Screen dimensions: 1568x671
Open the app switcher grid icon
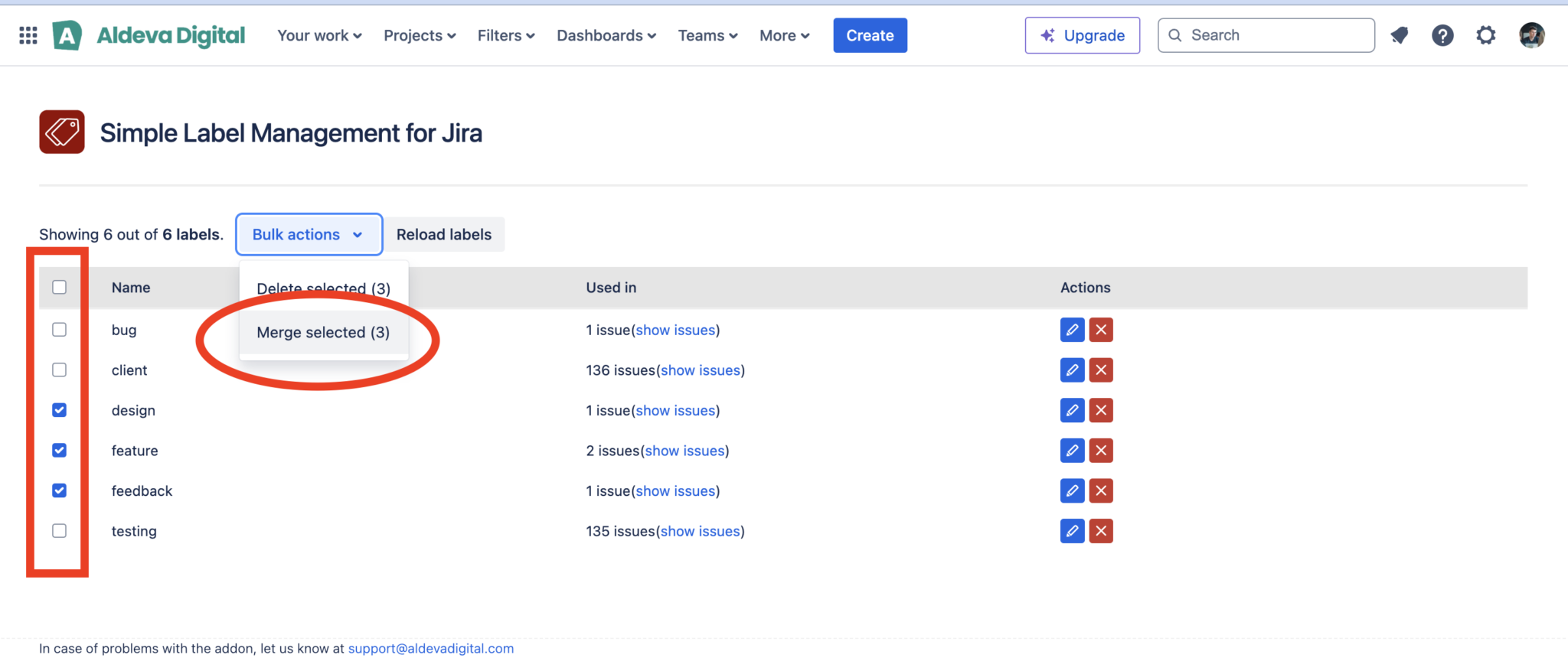coord(28,35)
